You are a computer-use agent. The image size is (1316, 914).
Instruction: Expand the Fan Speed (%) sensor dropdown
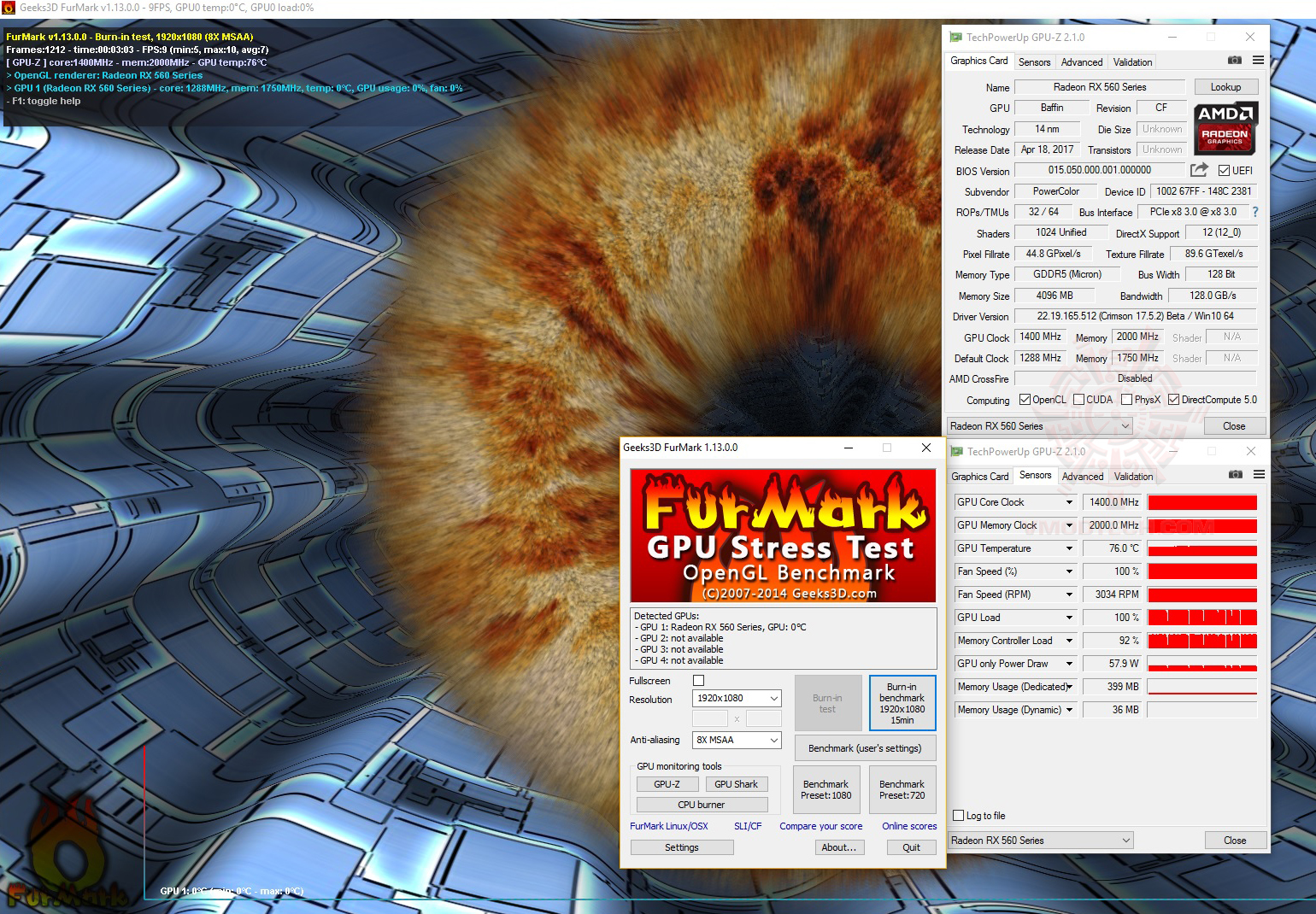pyautogui.click(x=1069, y=571)
